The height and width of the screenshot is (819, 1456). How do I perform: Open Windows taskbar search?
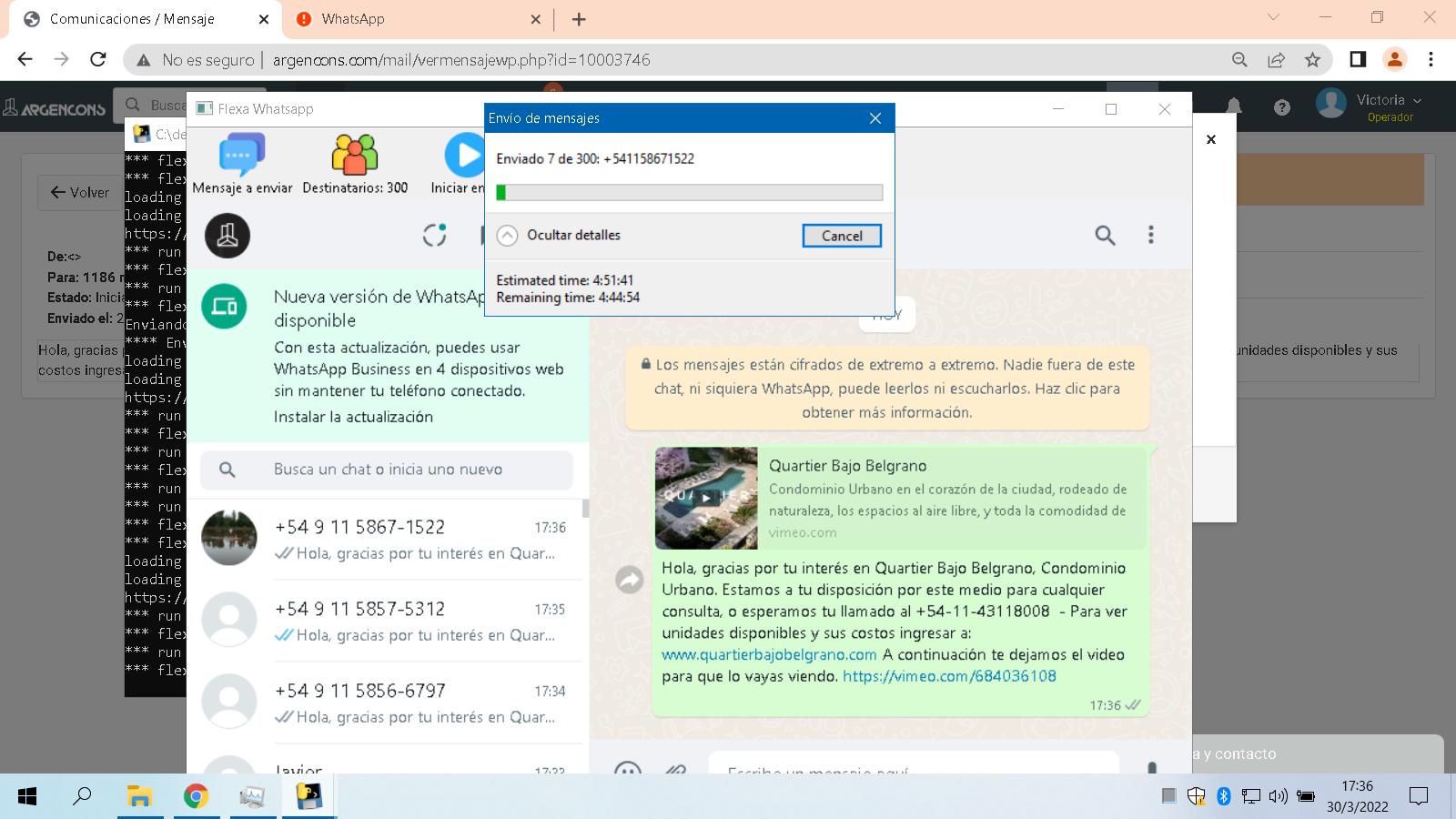(x=82, y=796)
